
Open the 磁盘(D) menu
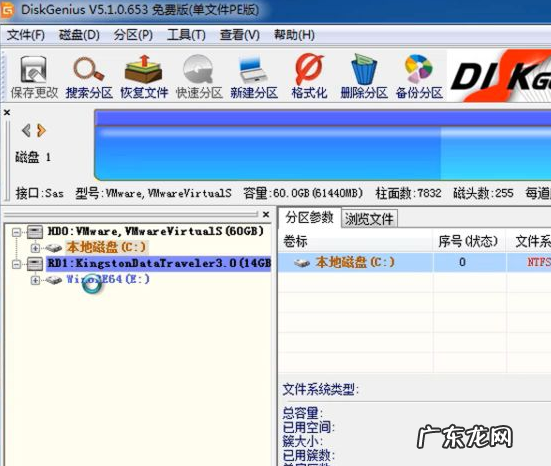coord(79,35)
